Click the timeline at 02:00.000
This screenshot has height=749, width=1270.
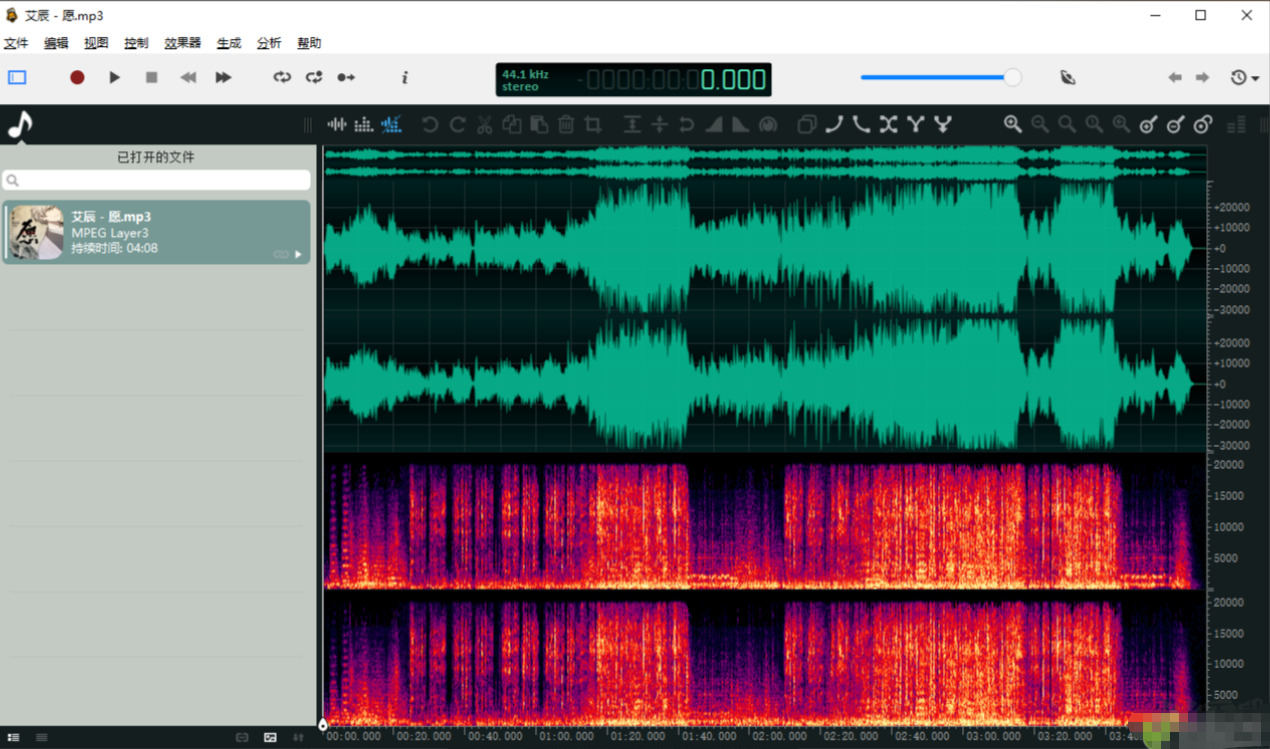[781, 736]
